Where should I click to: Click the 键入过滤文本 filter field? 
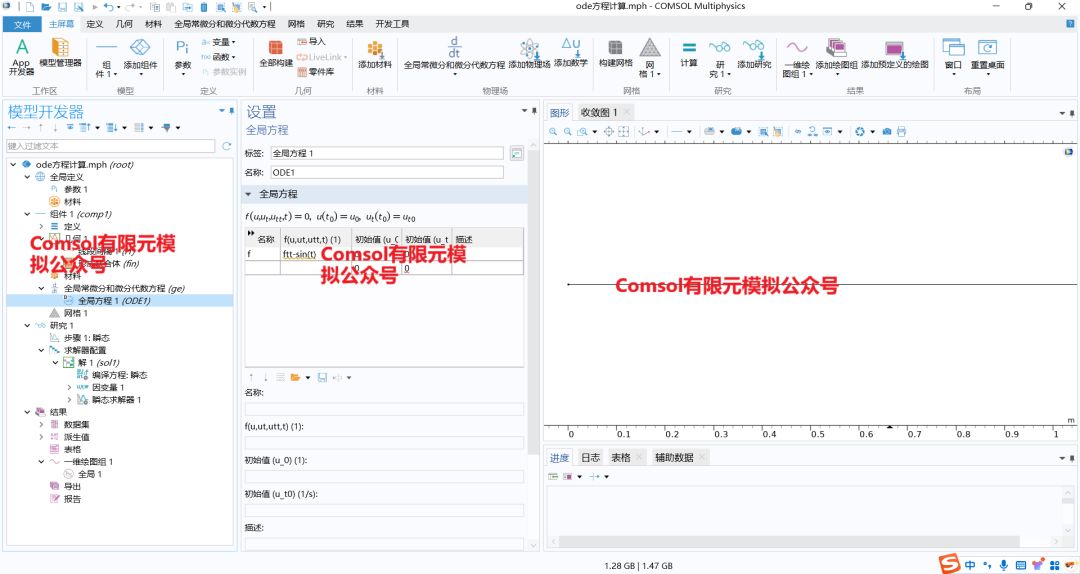110,146
